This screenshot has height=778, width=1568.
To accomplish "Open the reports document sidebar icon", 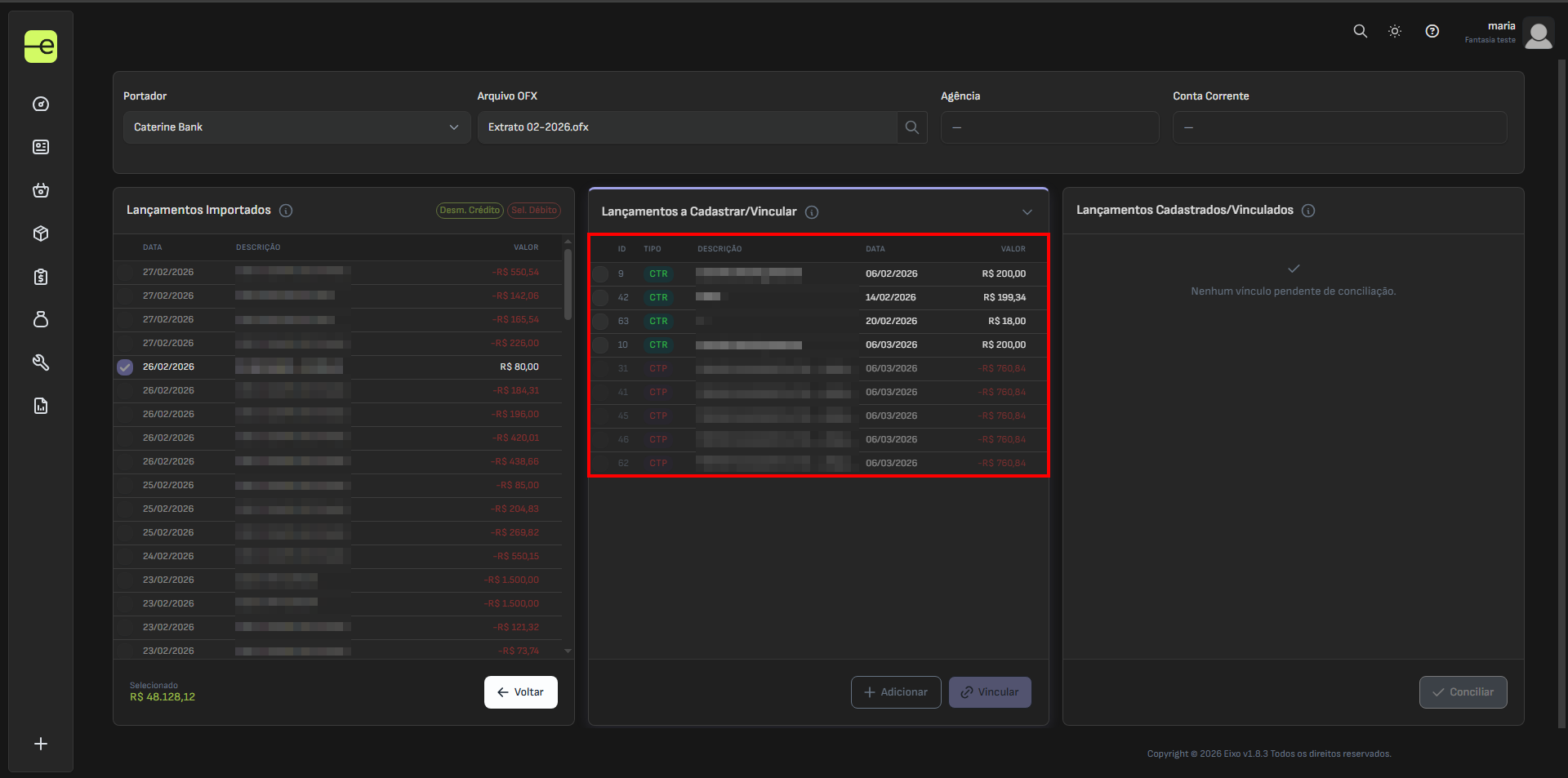I will [41, 406].
